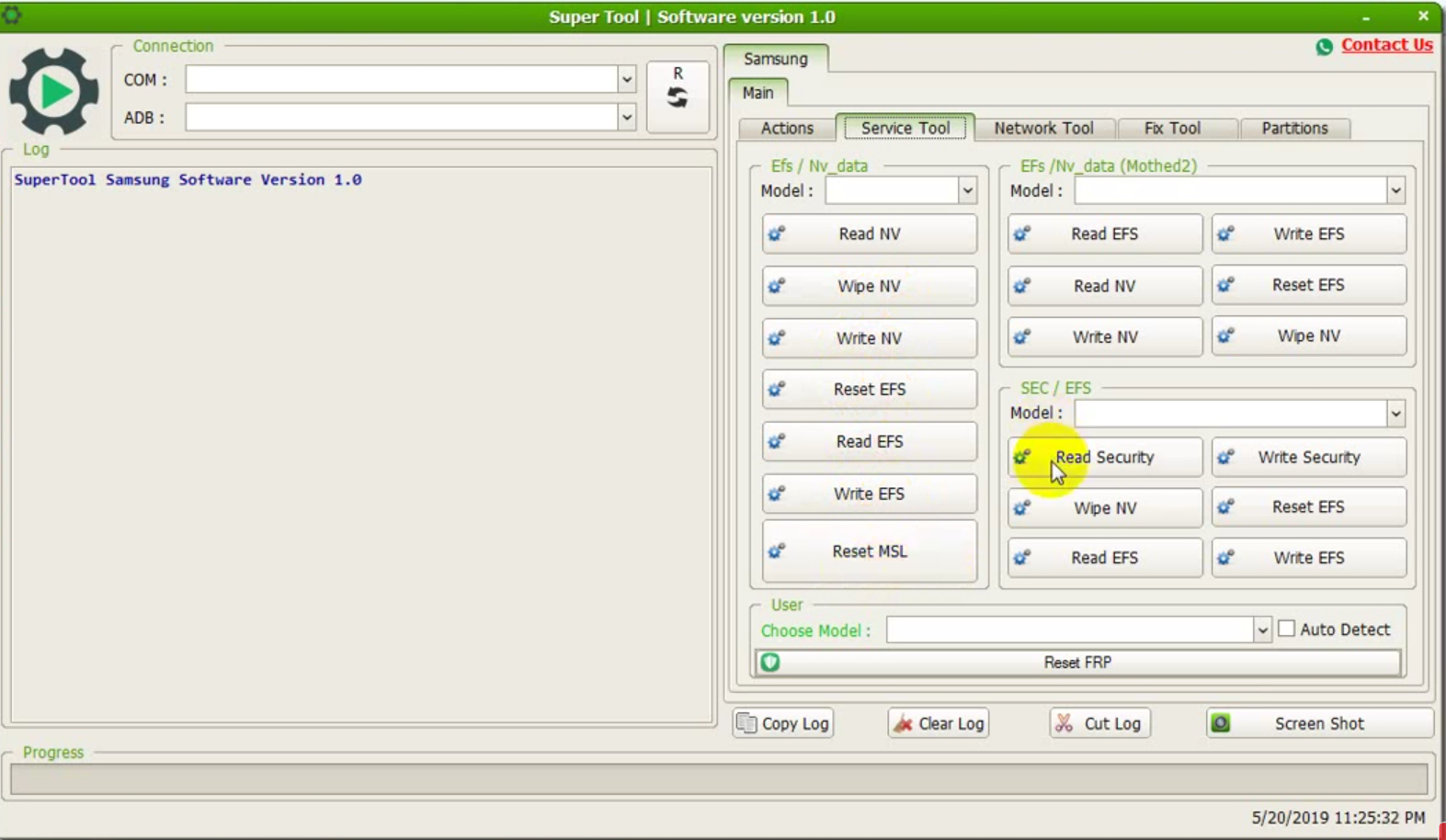Click the shield icon on Reset FRP
This screenshot has width=1446, height=840.
pyautogui.click(x=770, y=663)
